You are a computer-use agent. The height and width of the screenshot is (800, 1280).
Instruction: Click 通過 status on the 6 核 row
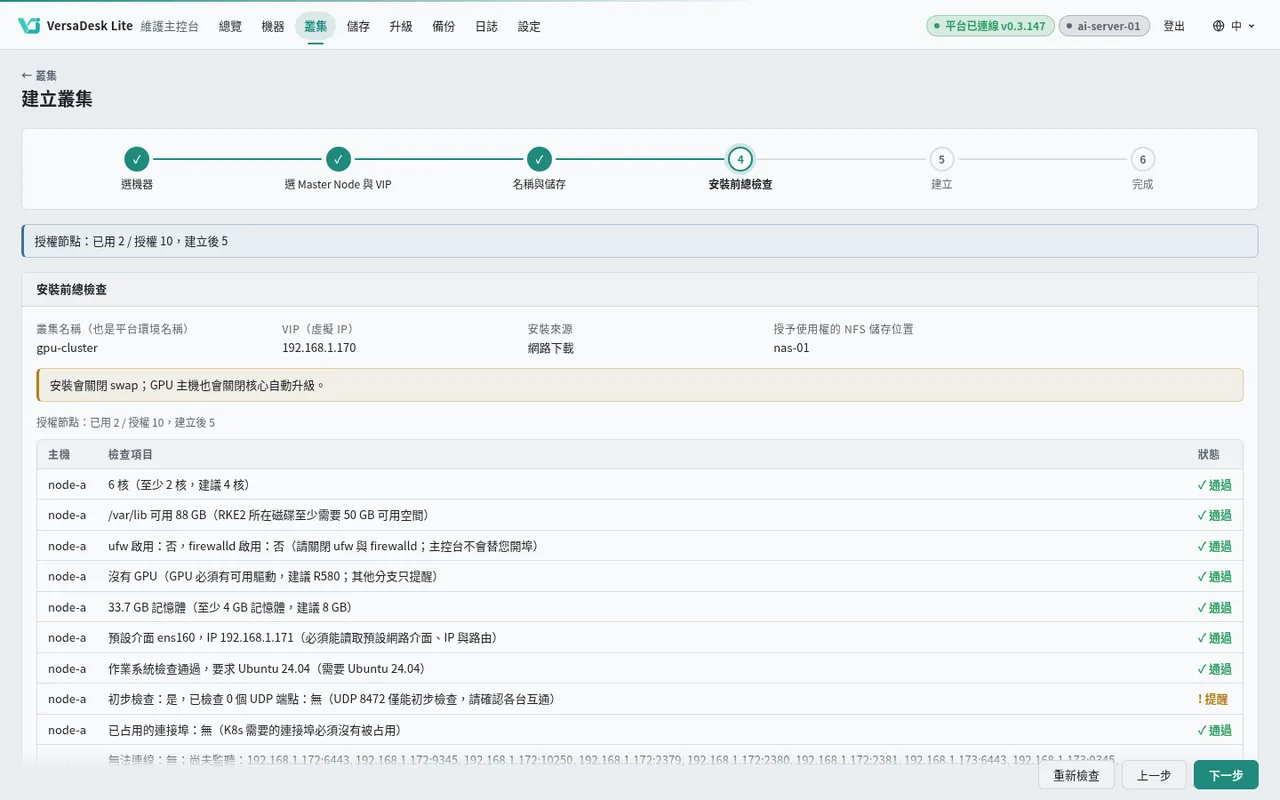1214,485
